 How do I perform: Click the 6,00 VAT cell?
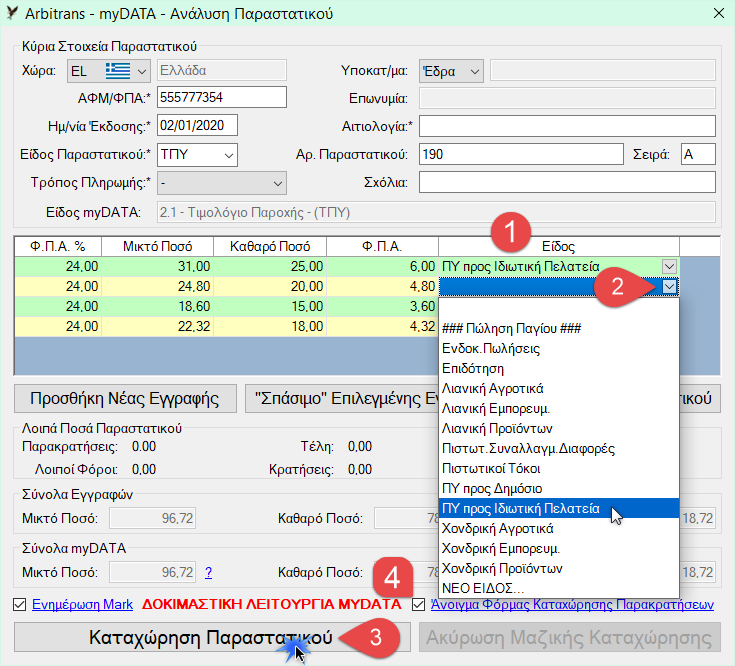click(382, 267)
